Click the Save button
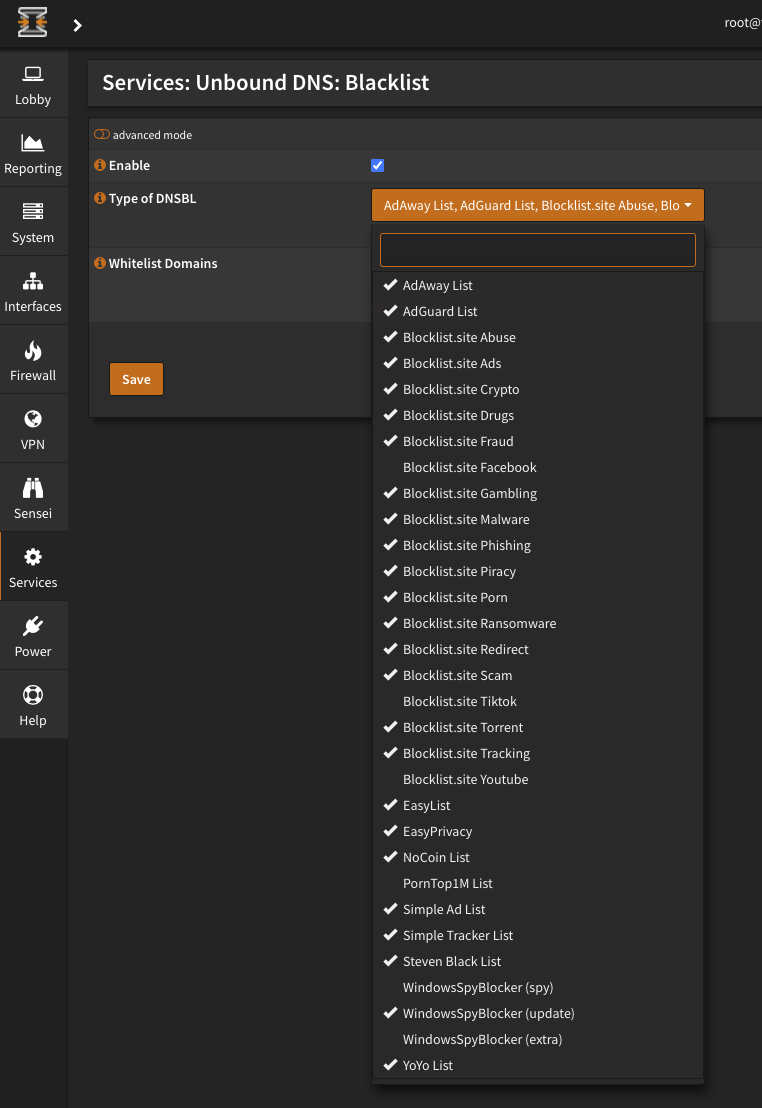The image size is (762, 1108). (x=136, y=379)
